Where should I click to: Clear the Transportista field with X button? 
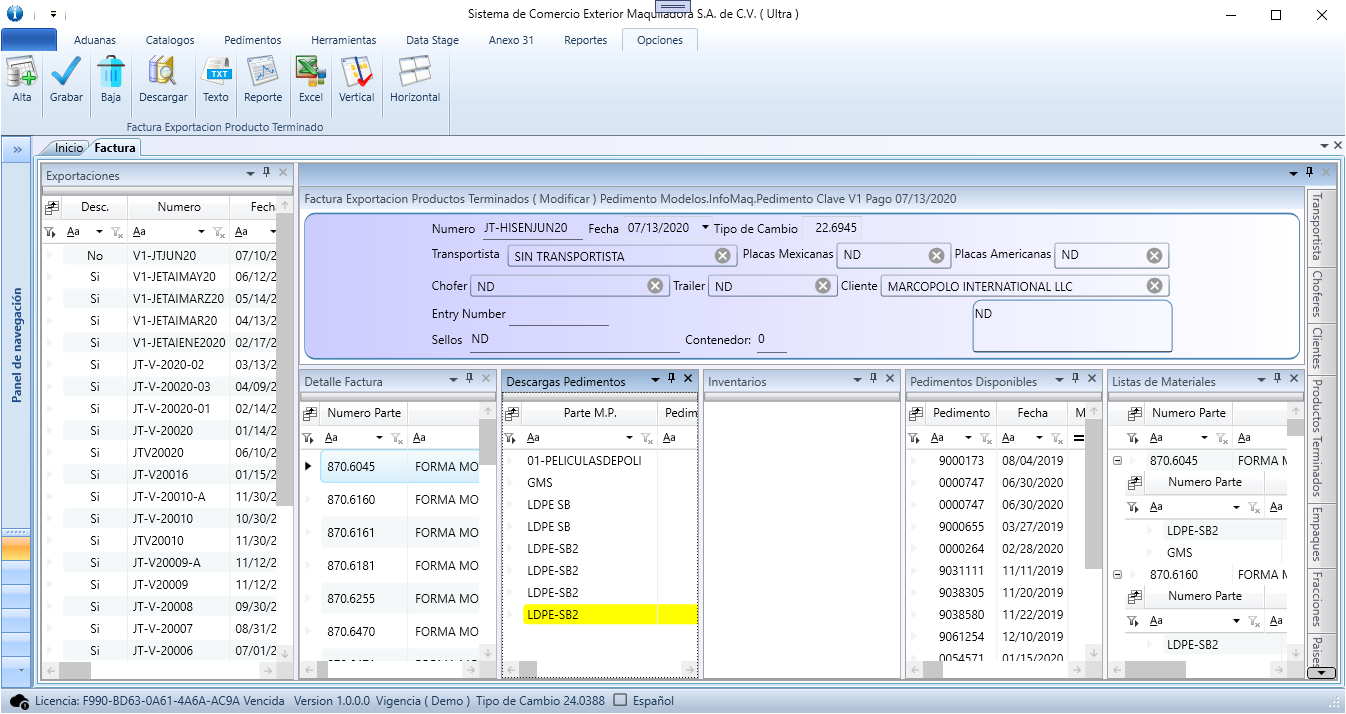point(722,256)
